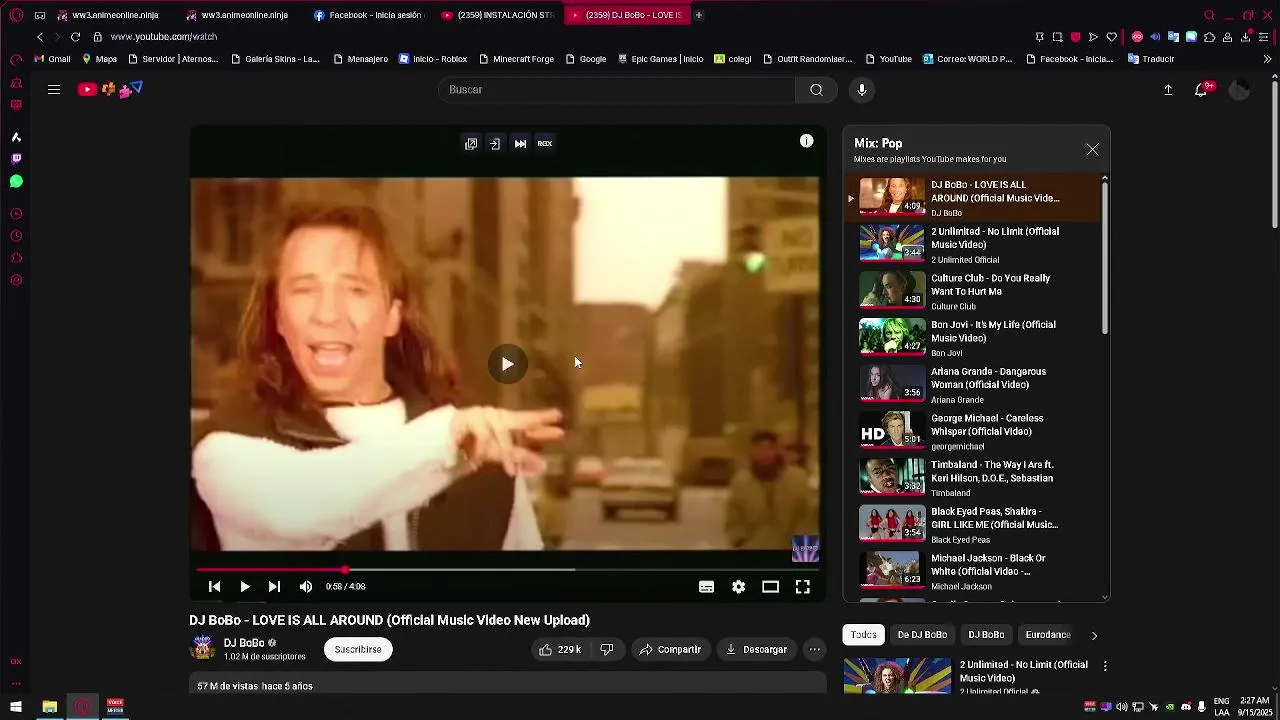
Task: Open the Minecraft Forge bookmark
Action: pos(516,59)
